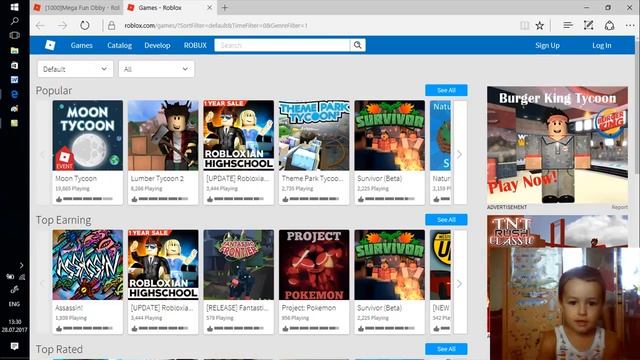This screenshot has width=640, height=360.
Task: Advance Top Earning row with right arrow
Action: point(460,283)
